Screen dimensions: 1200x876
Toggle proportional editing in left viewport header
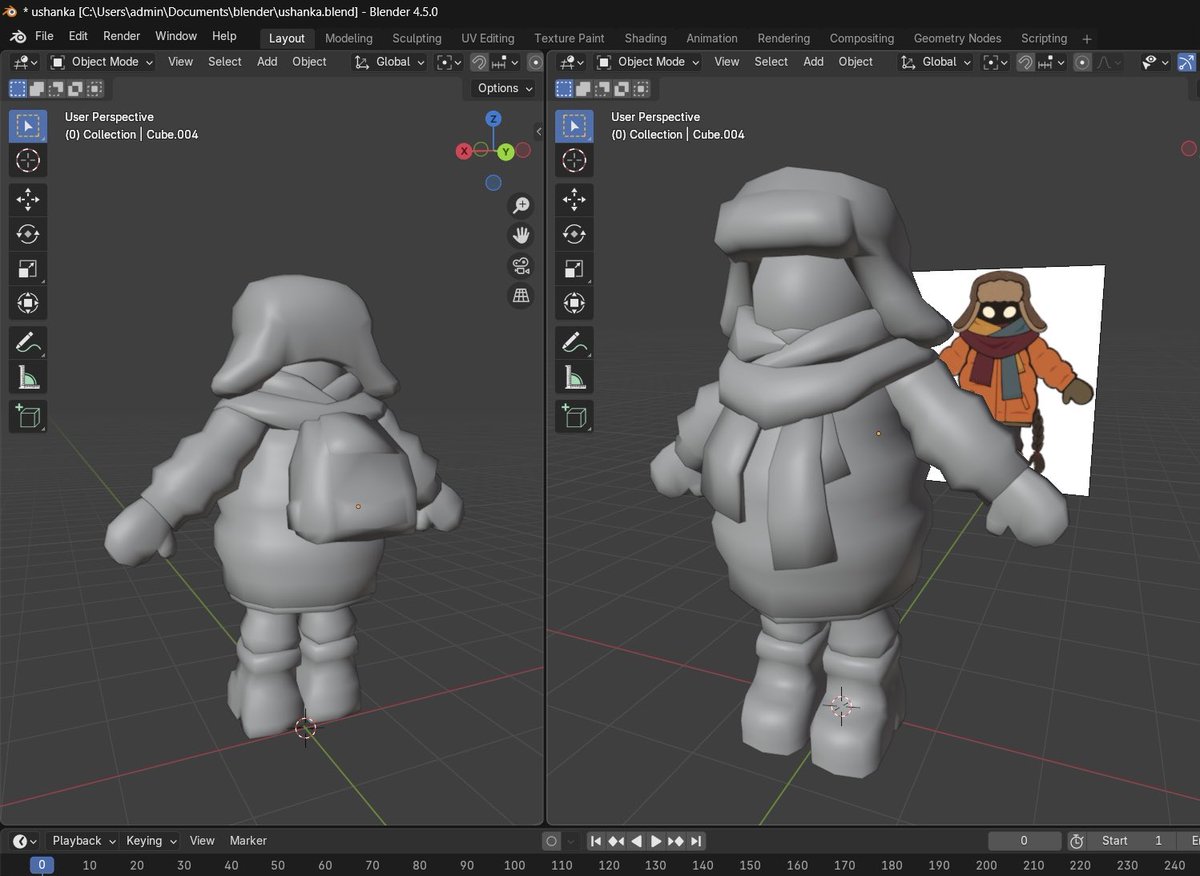[x=535, y=62]
